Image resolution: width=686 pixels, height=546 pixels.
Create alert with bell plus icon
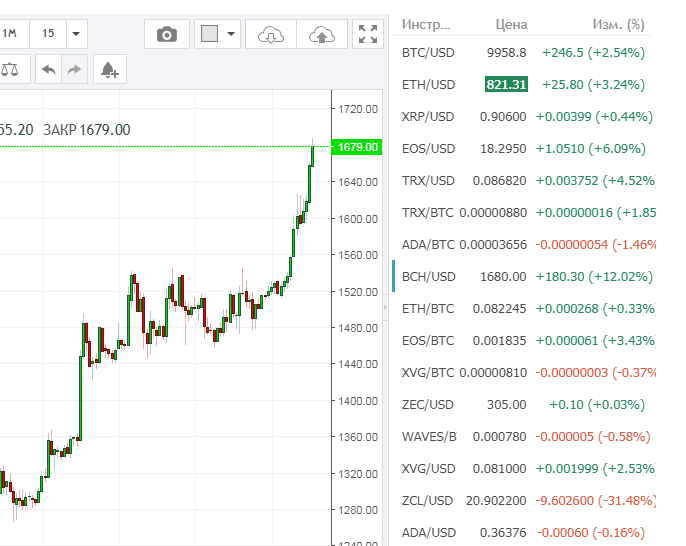pyautogui.click(x=110, y=69)
